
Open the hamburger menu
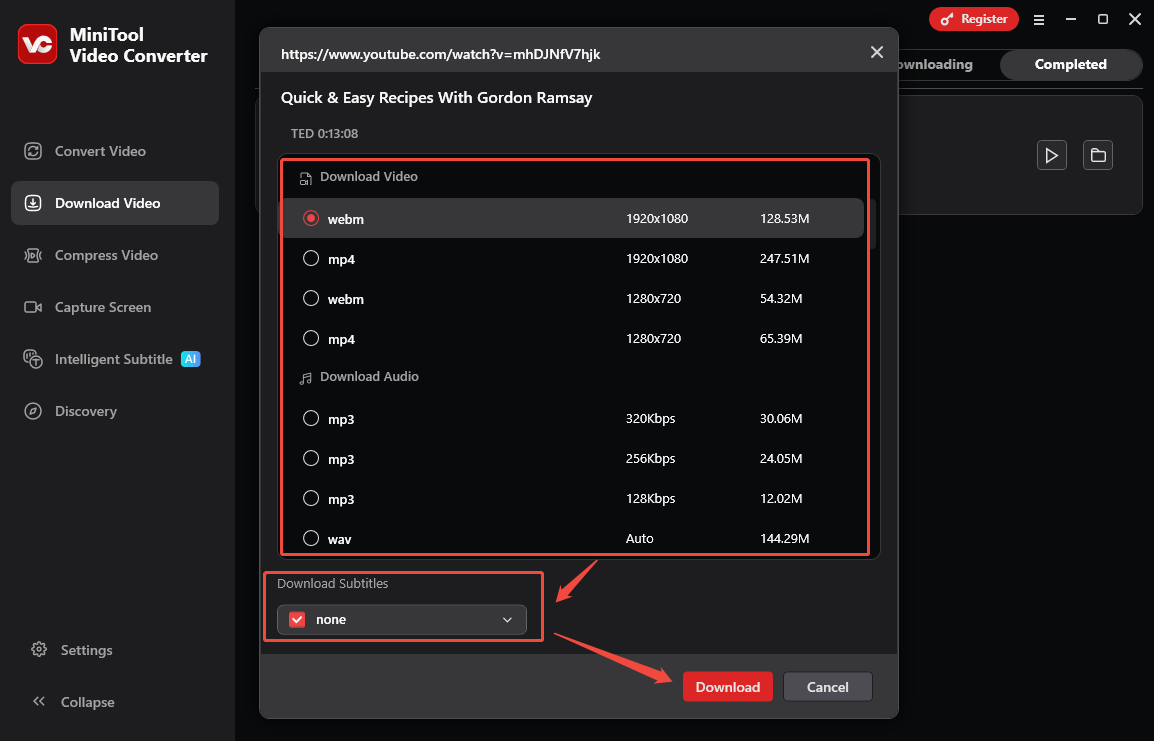pyautogui.click(x=1038, y=18)
